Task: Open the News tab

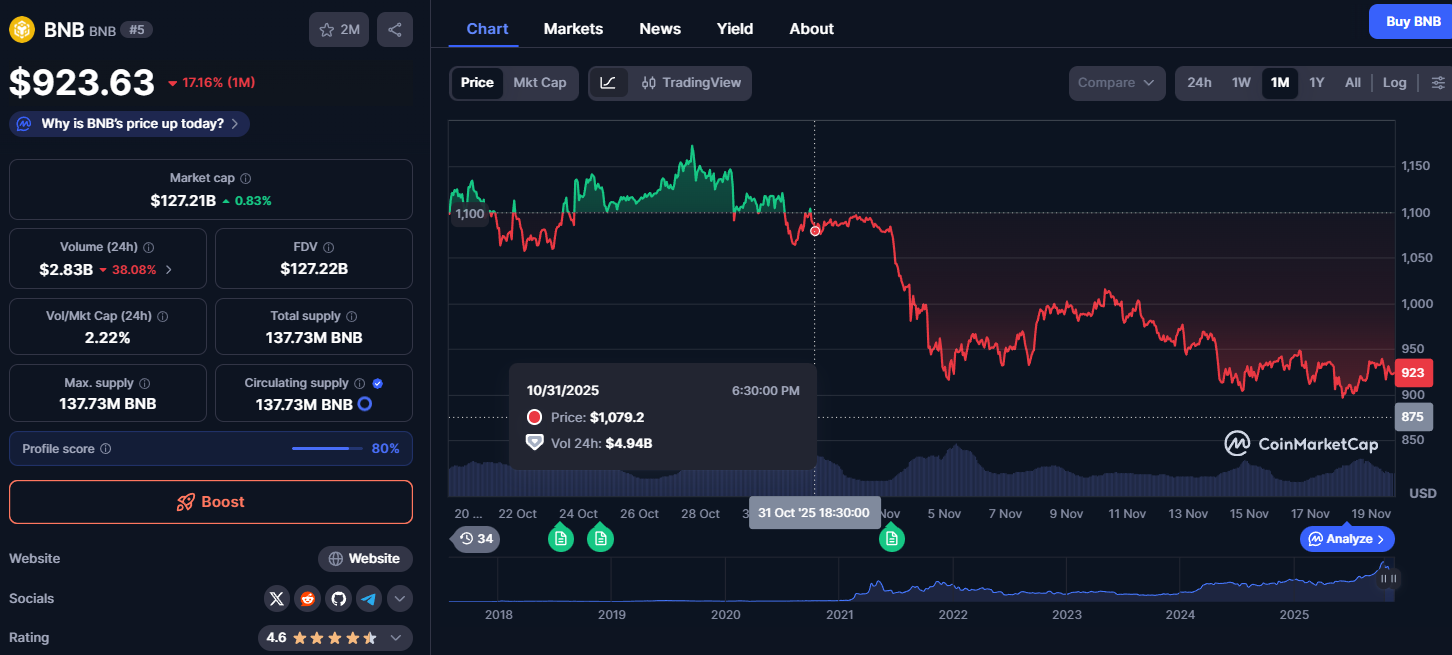Action: click(x=660, y=28)
